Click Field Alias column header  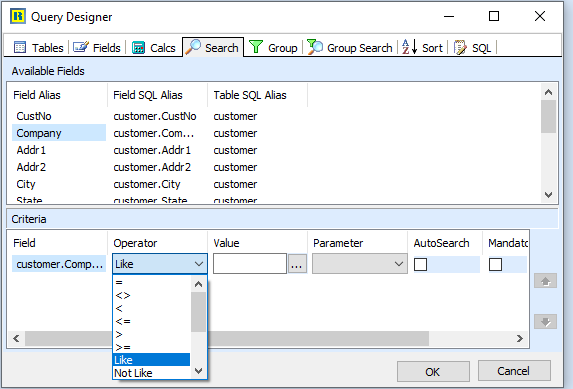pyautogui.click(x=57, y=95)
